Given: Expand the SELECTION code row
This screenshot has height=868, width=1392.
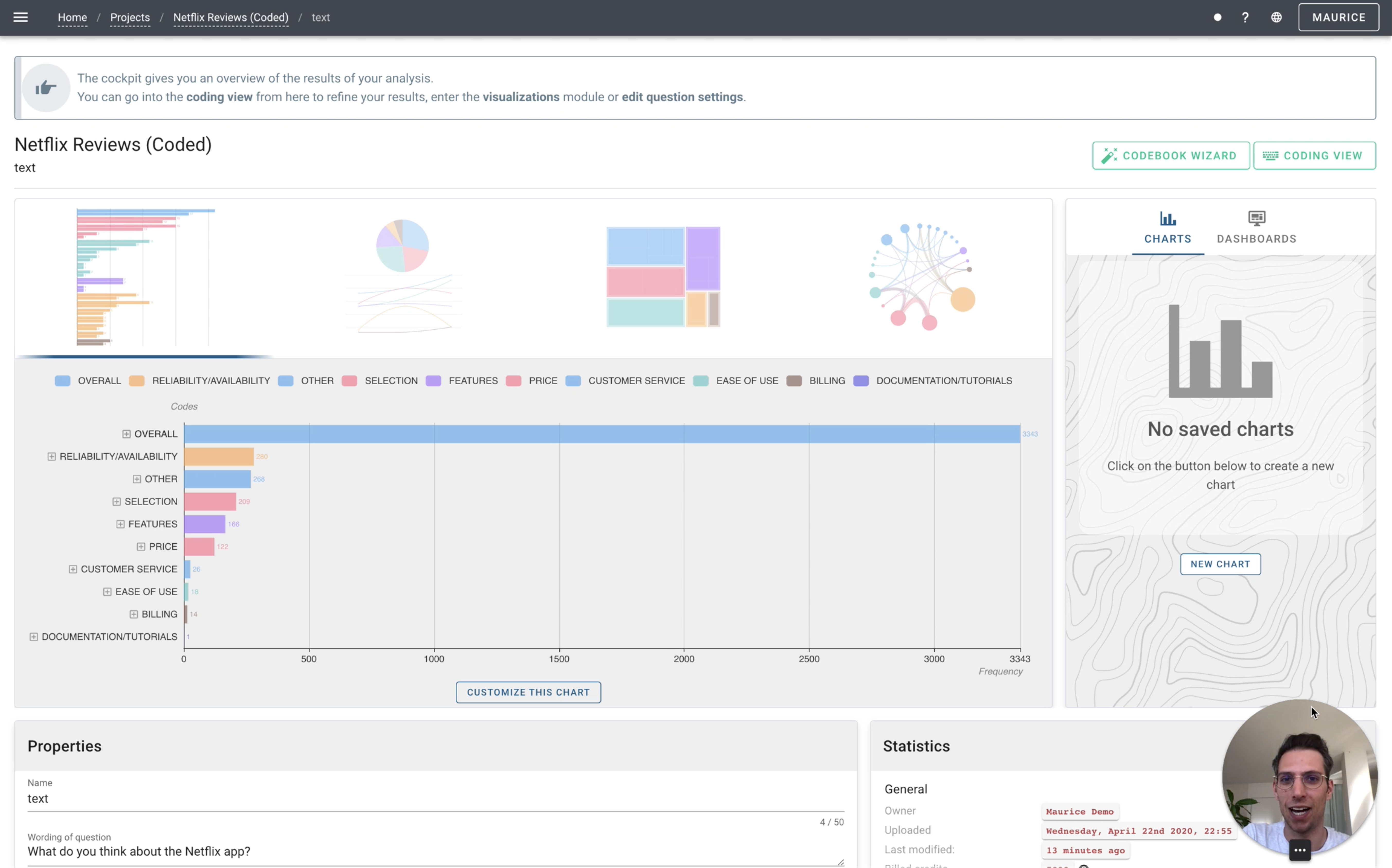Looking at the screenshot, I should pyautogui.click(x=117, y=501).
